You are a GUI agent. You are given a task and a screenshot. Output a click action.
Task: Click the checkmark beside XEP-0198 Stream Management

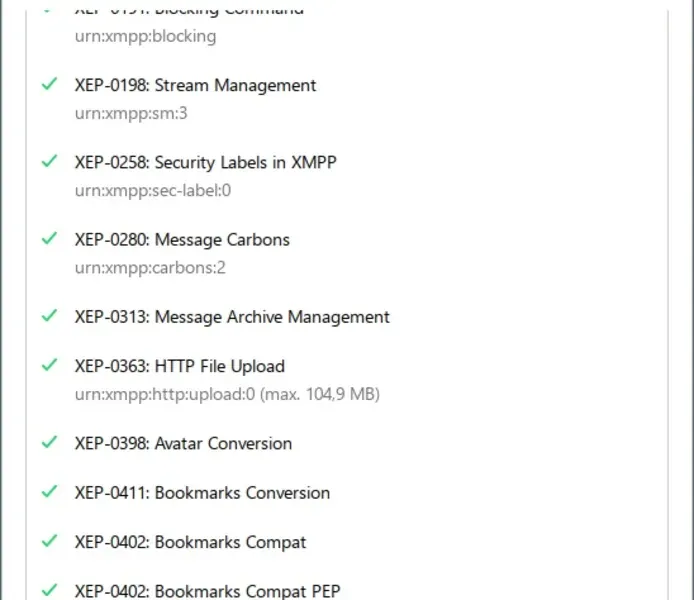[x=49, y=85]
